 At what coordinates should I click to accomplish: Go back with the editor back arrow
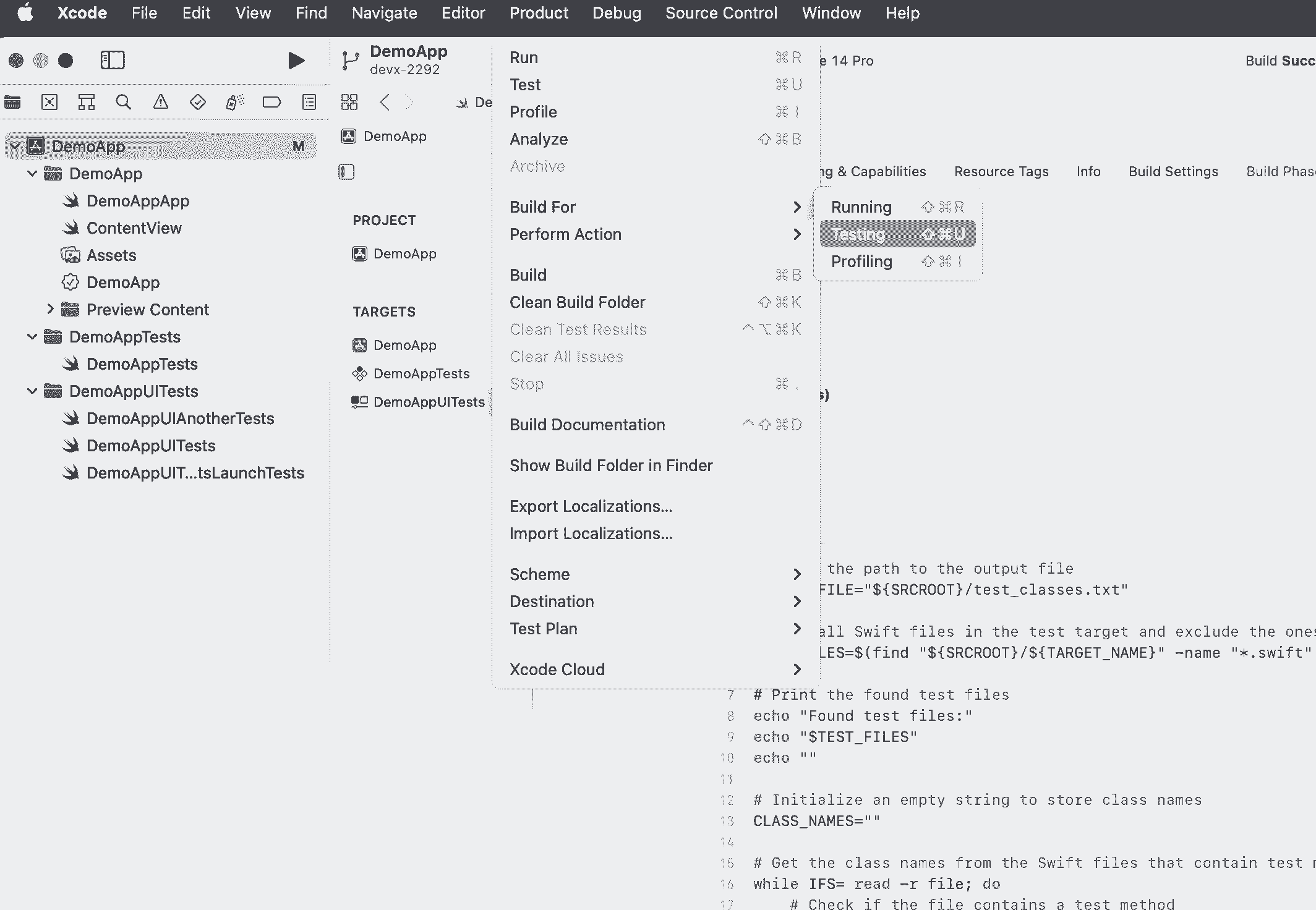[x=385, y=102]
